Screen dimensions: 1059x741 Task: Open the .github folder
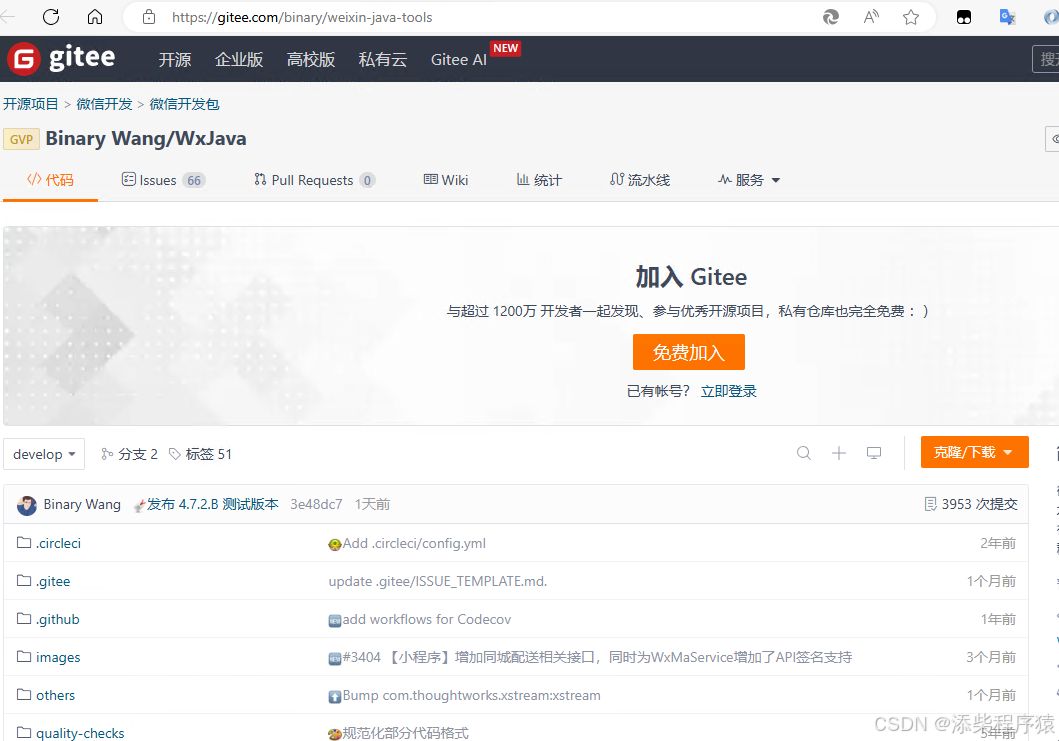click(x=57, y=619)
